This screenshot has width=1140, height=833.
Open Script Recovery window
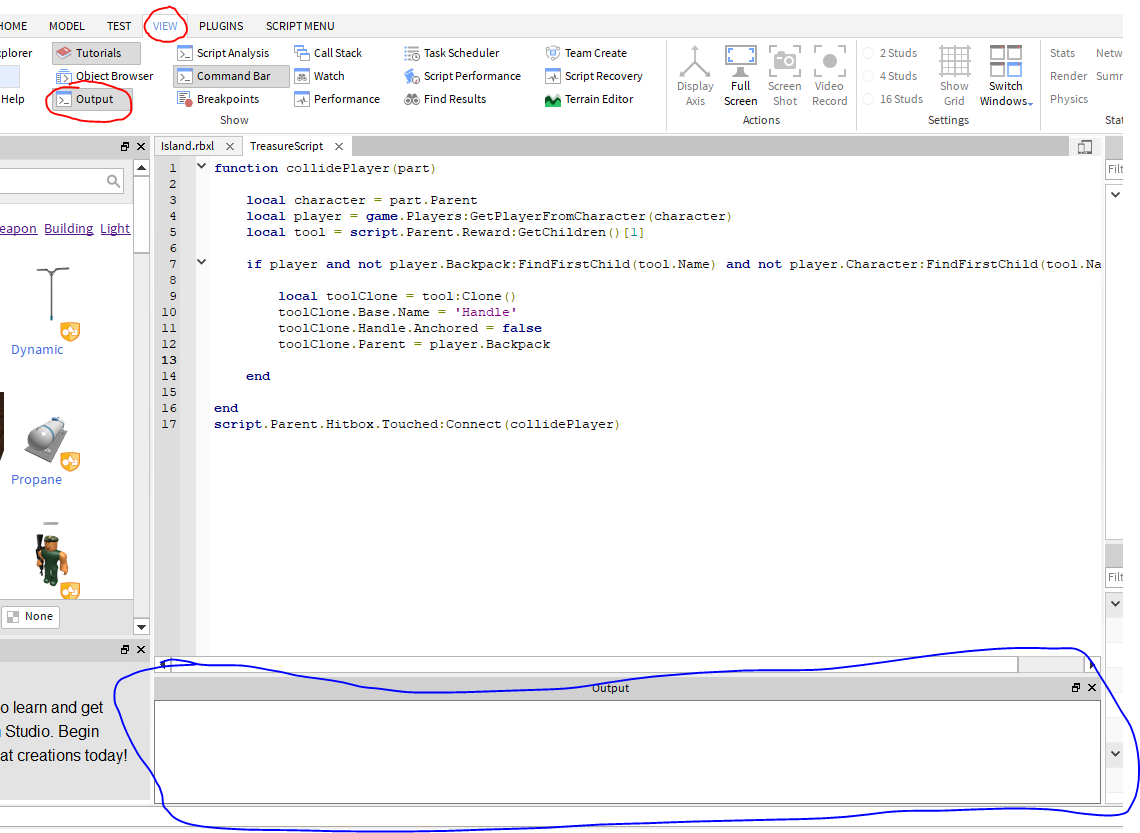tap(594, 76)
